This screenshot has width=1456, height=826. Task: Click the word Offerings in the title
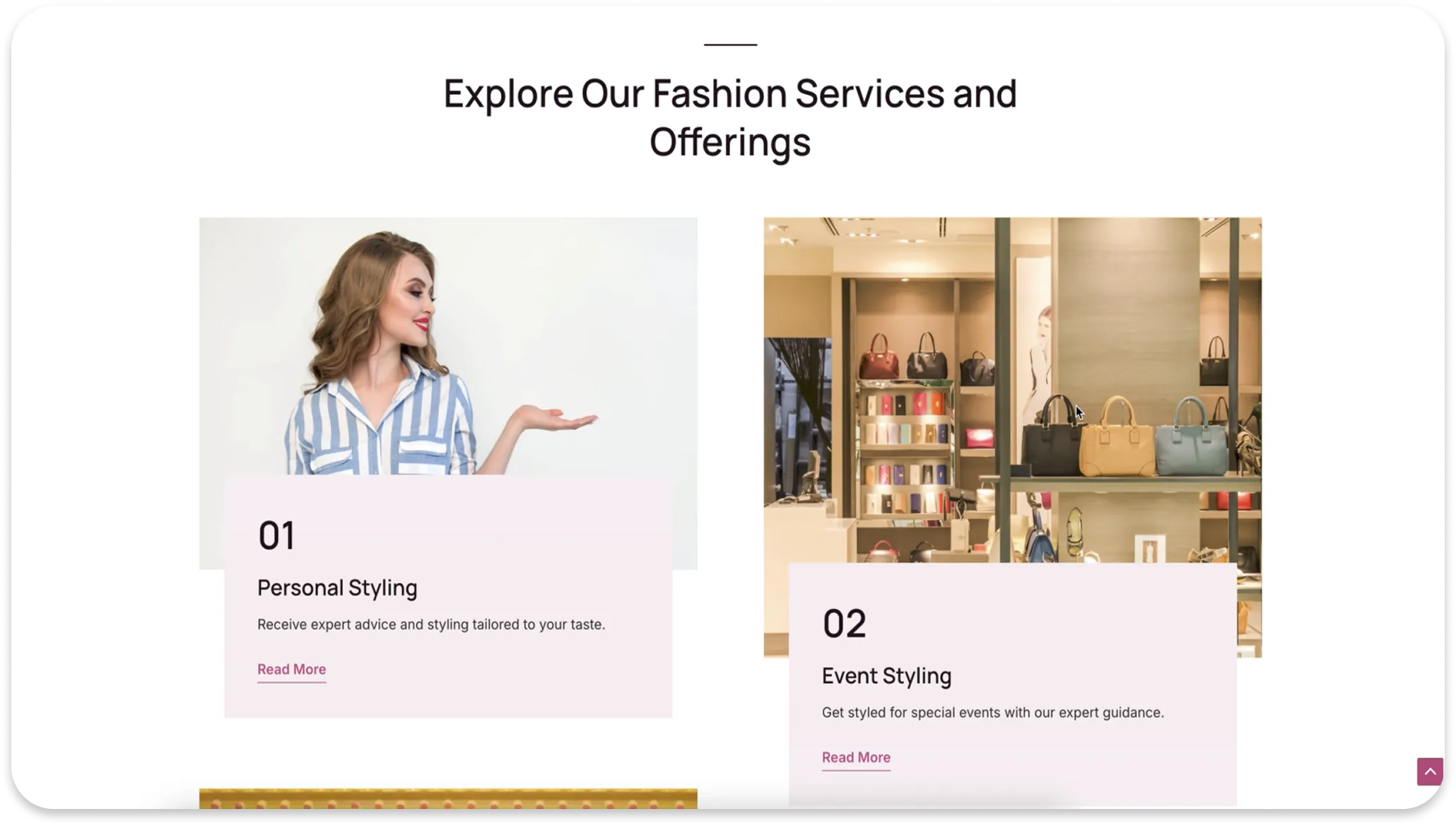(730, 142)
